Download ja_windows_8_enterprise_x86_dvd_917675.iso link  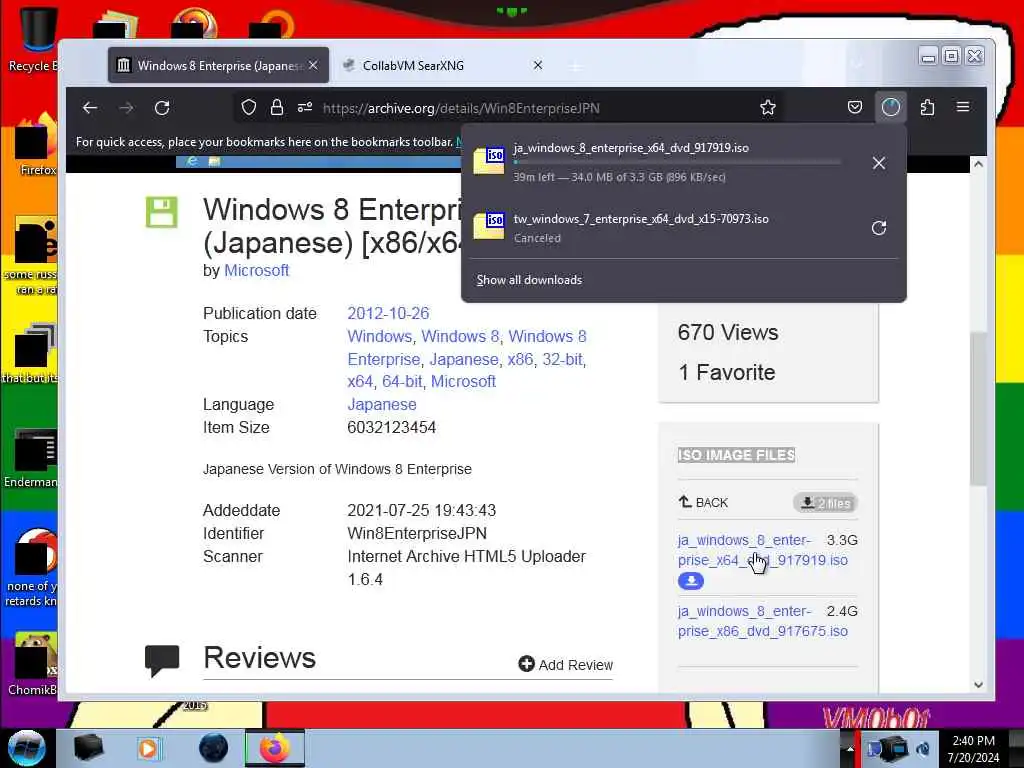pyautogui.click(x=763, y=621)
